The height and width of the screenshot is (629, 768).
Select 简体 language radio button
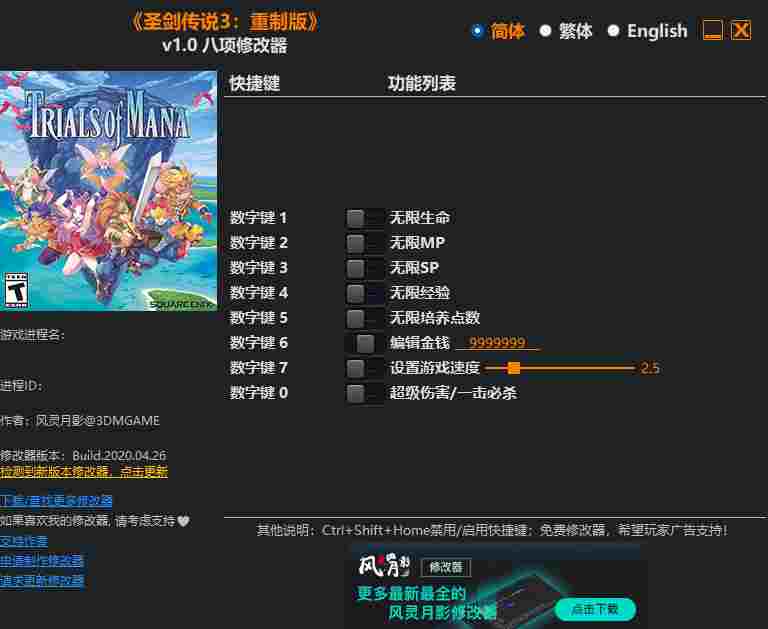pyautogui.click(x=477, y=31)
